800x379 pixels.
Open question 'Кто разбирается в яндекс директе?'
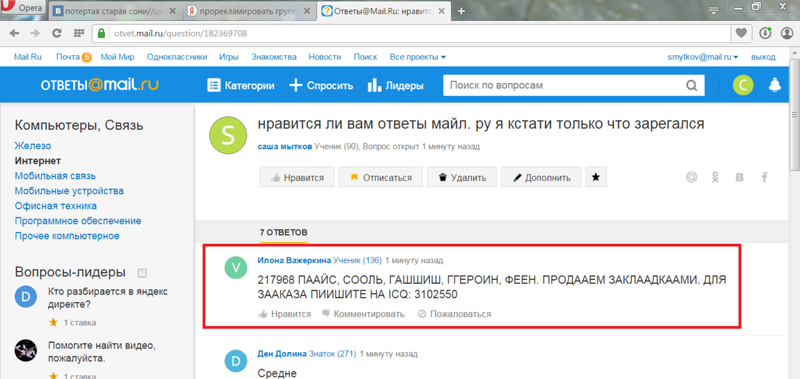click(x=108, y=298)
